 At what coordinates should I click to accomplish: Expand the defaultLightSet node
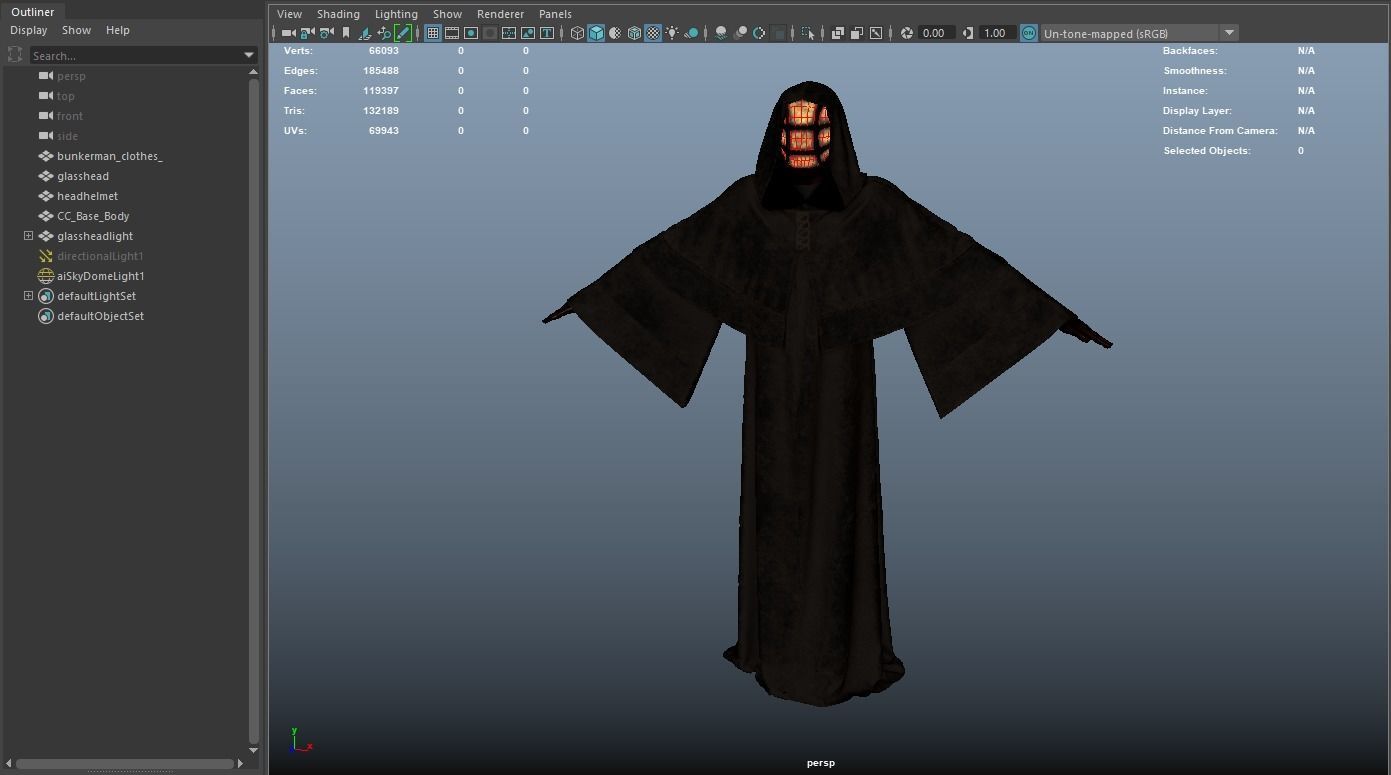[x=28, y=296]
